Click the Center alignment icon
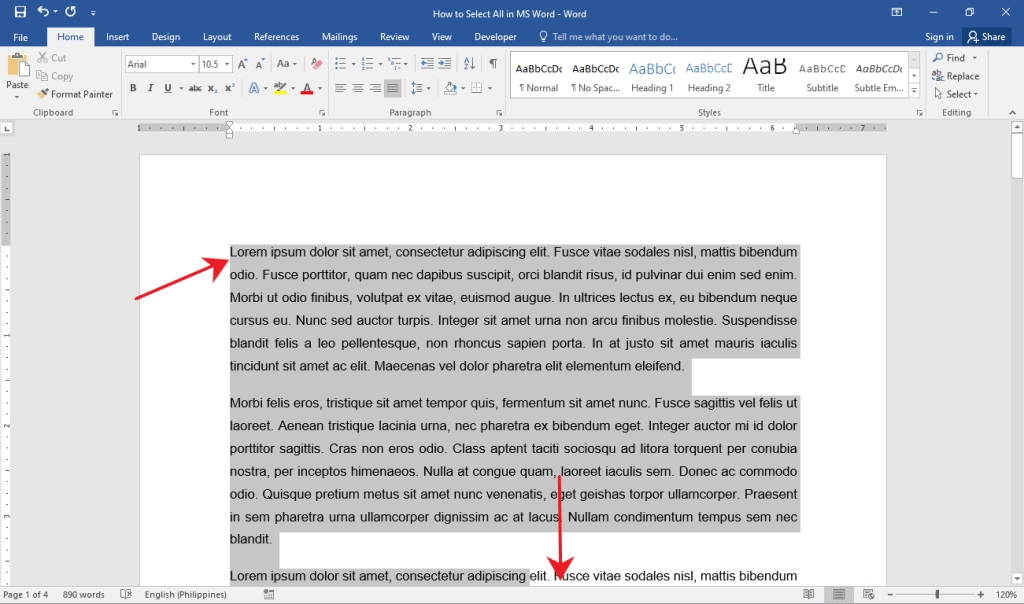 coord(358,87)
